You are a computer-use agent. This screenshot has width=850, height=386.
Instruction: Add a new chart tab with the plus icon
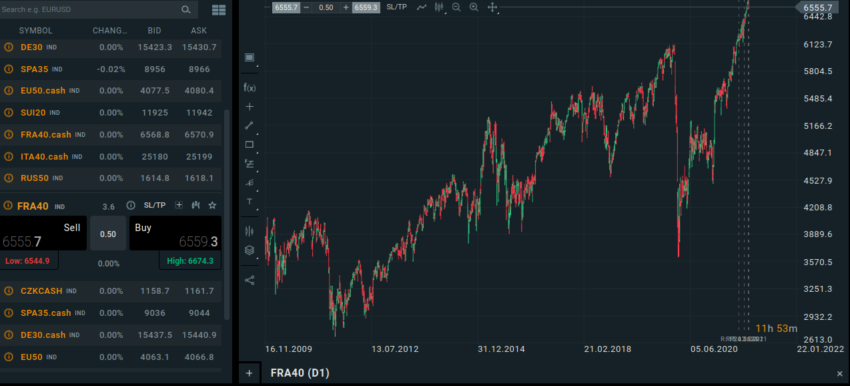pos(249,373)
